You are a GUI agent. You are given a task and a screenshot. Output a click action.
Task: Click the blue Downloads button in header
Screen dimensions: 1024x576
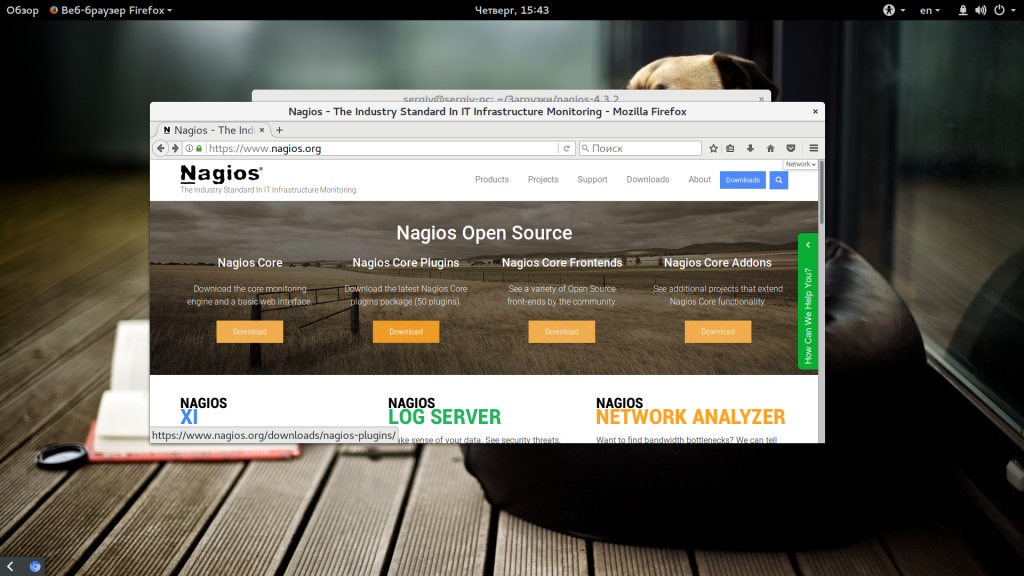pos(743,180)
